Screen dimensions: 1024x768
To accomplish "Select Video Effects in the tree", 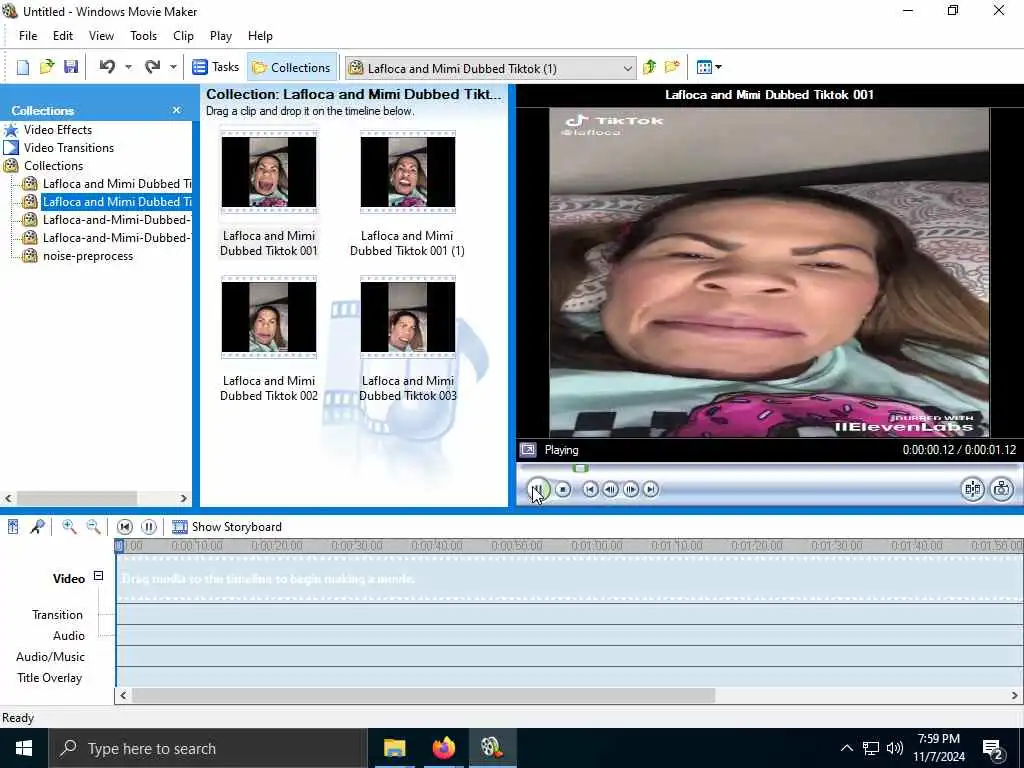I will [58, 130].
